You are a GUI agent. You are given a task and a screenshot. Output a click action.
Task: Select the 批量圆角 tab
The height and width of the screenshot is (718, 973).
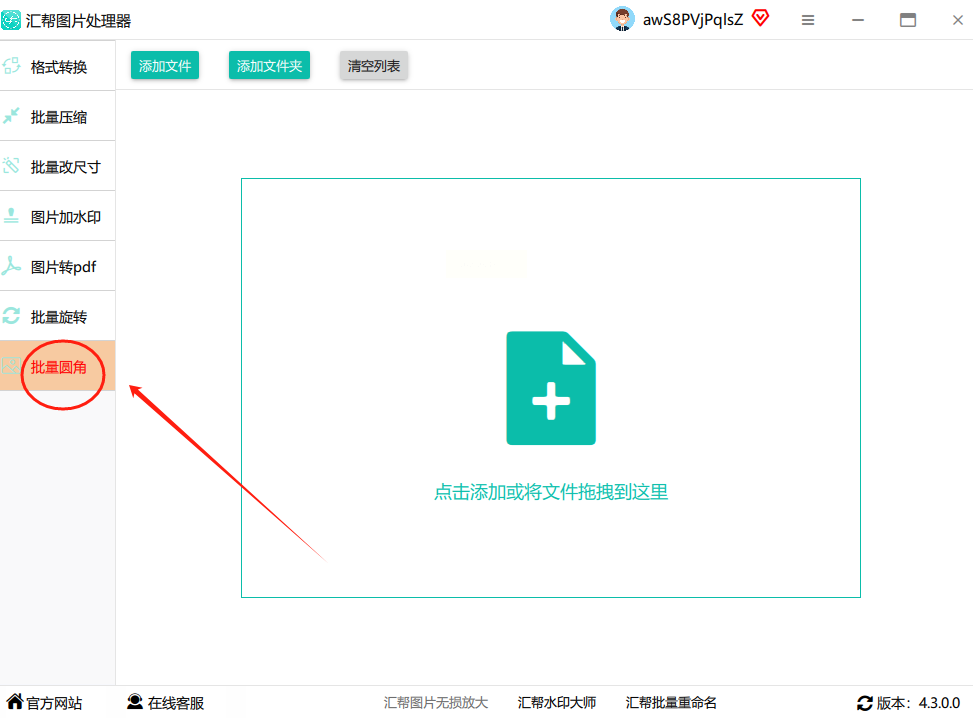[58, 366]
